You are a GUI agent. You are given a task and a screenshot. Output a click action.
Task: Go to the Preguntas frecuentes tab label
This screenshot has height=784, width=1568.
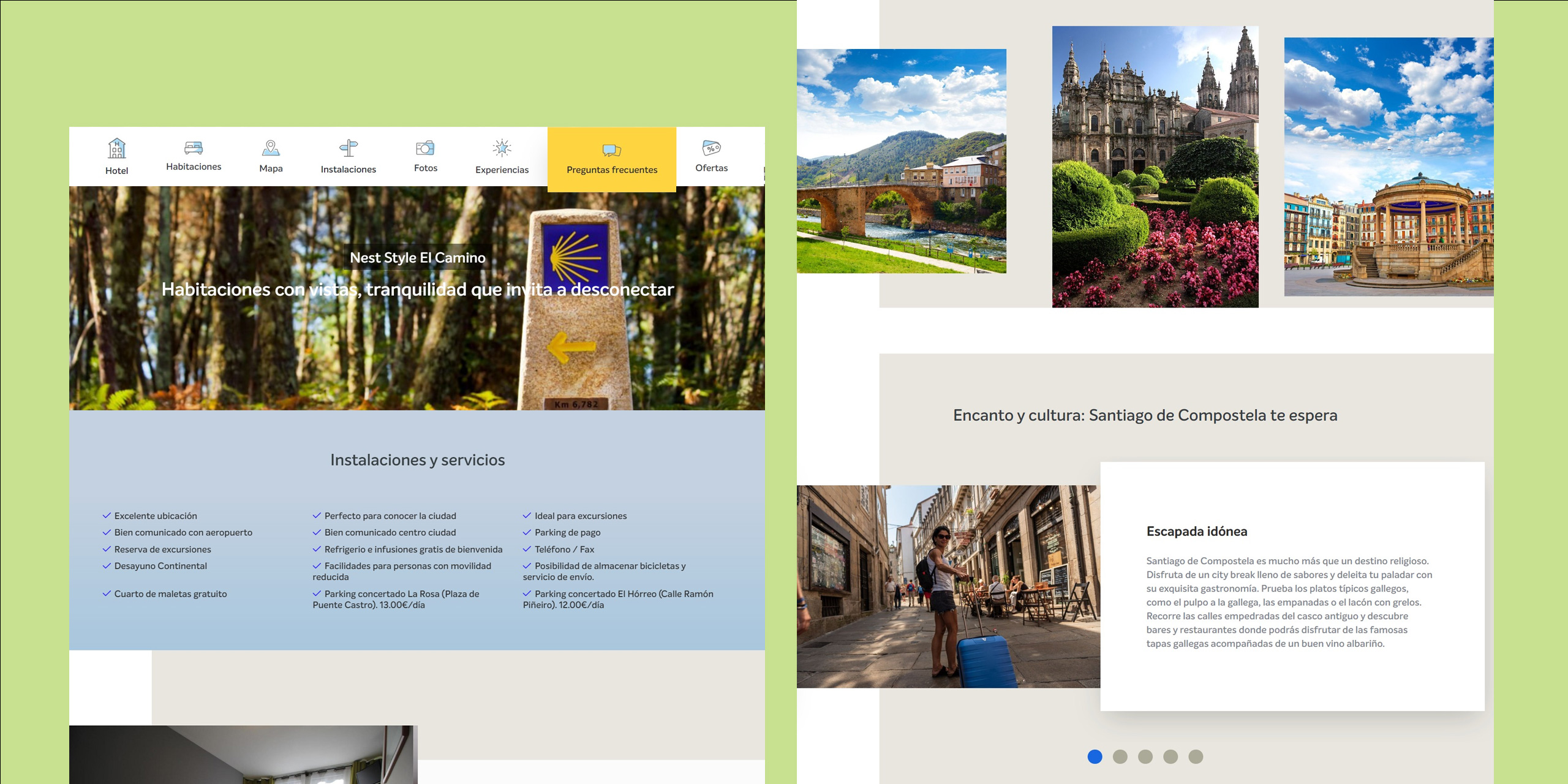[611, 170]
